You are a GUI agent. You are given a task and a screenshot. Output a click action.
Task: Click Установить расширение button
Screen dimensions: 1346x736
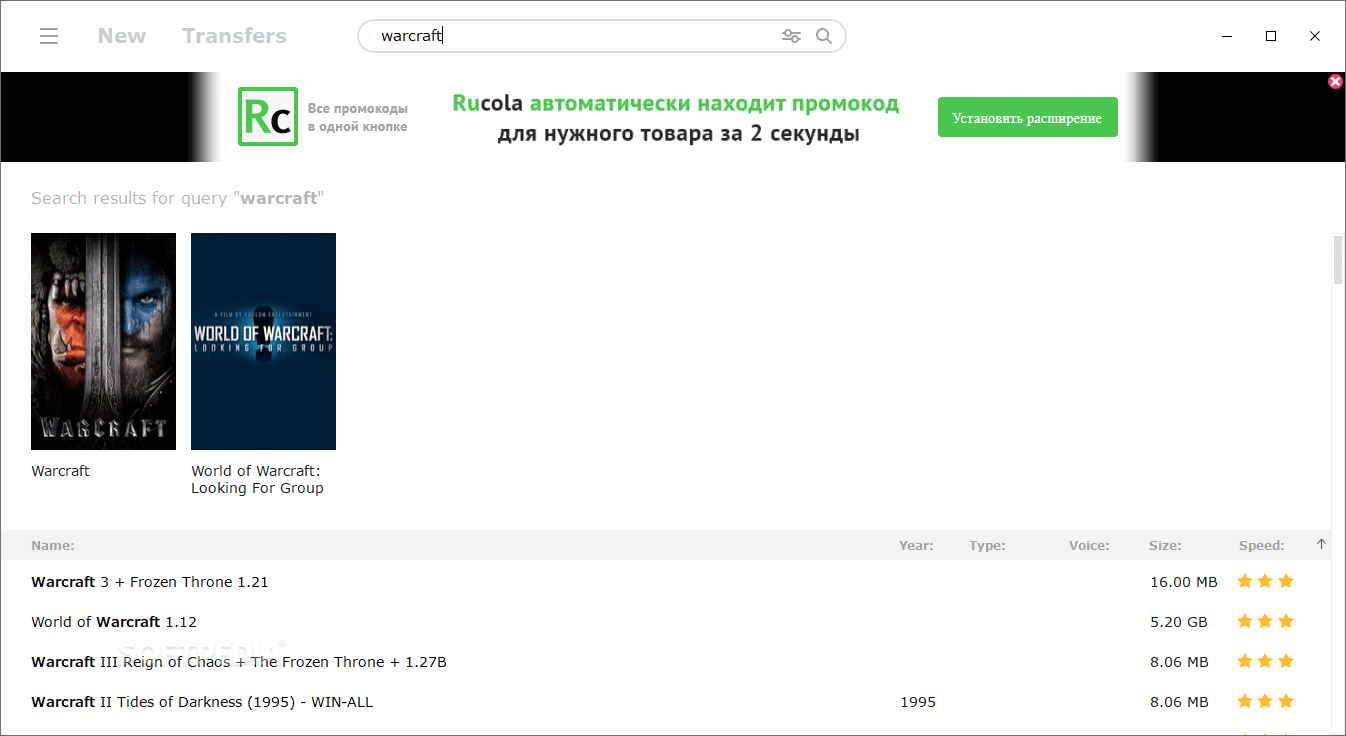click(x=1027, y=118)
